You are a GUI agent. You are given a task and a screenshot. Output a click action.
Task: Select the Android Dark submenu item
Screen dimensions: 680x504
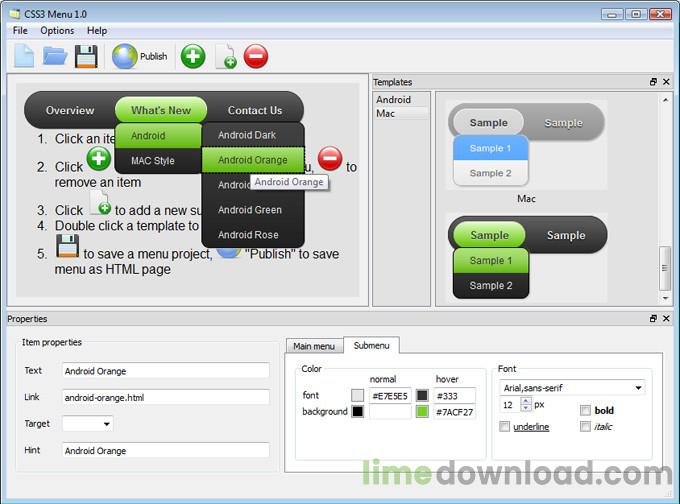[253, 135]
